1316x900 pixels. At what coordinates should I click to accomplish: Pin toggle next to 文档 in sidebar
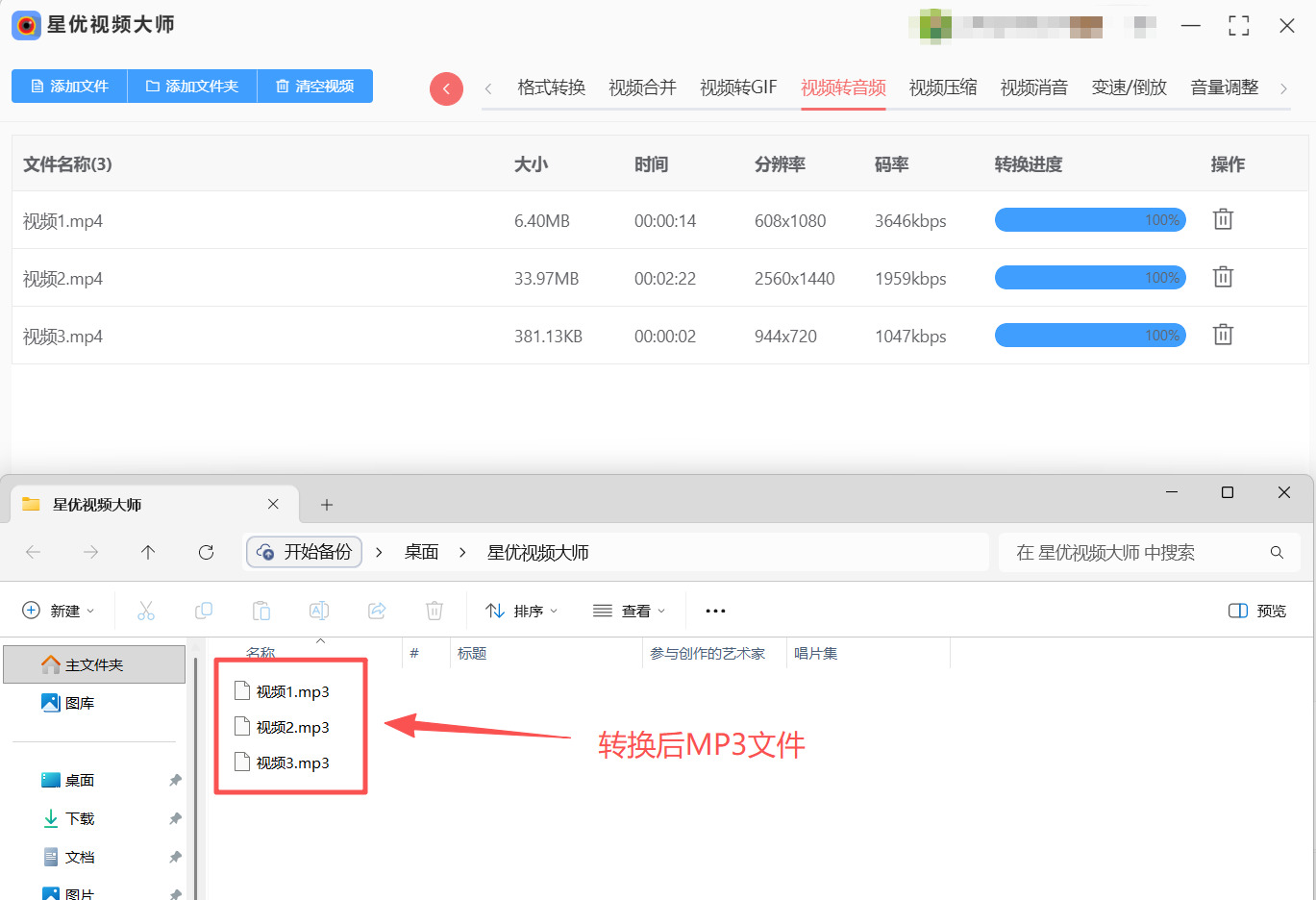175,857
